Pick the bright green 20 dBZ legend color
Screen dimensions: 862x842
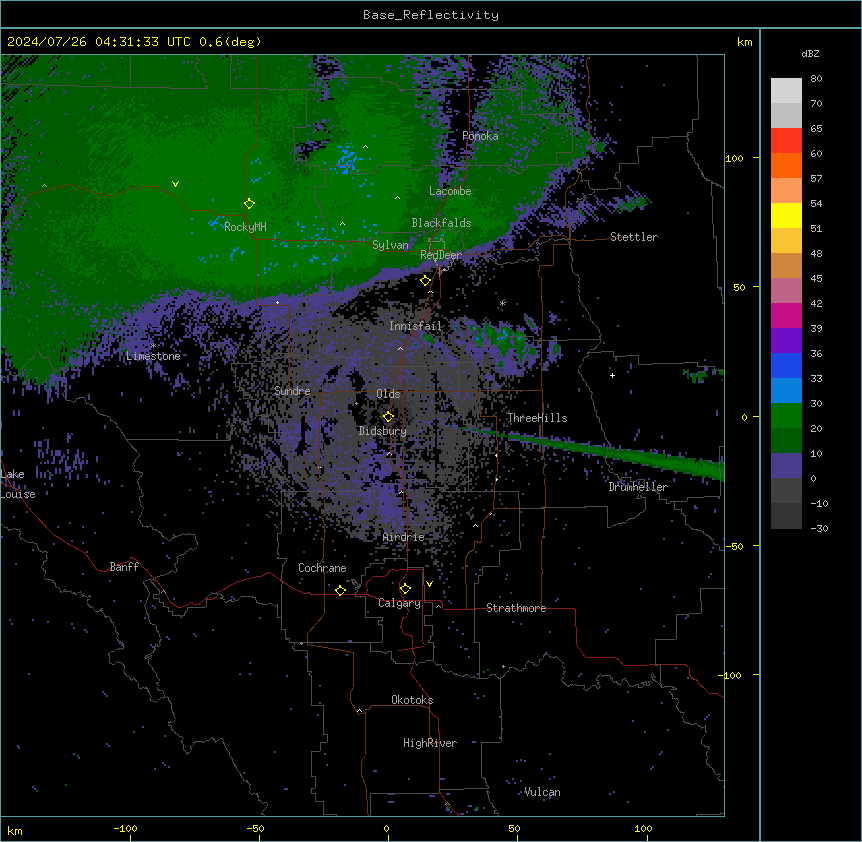786,416
